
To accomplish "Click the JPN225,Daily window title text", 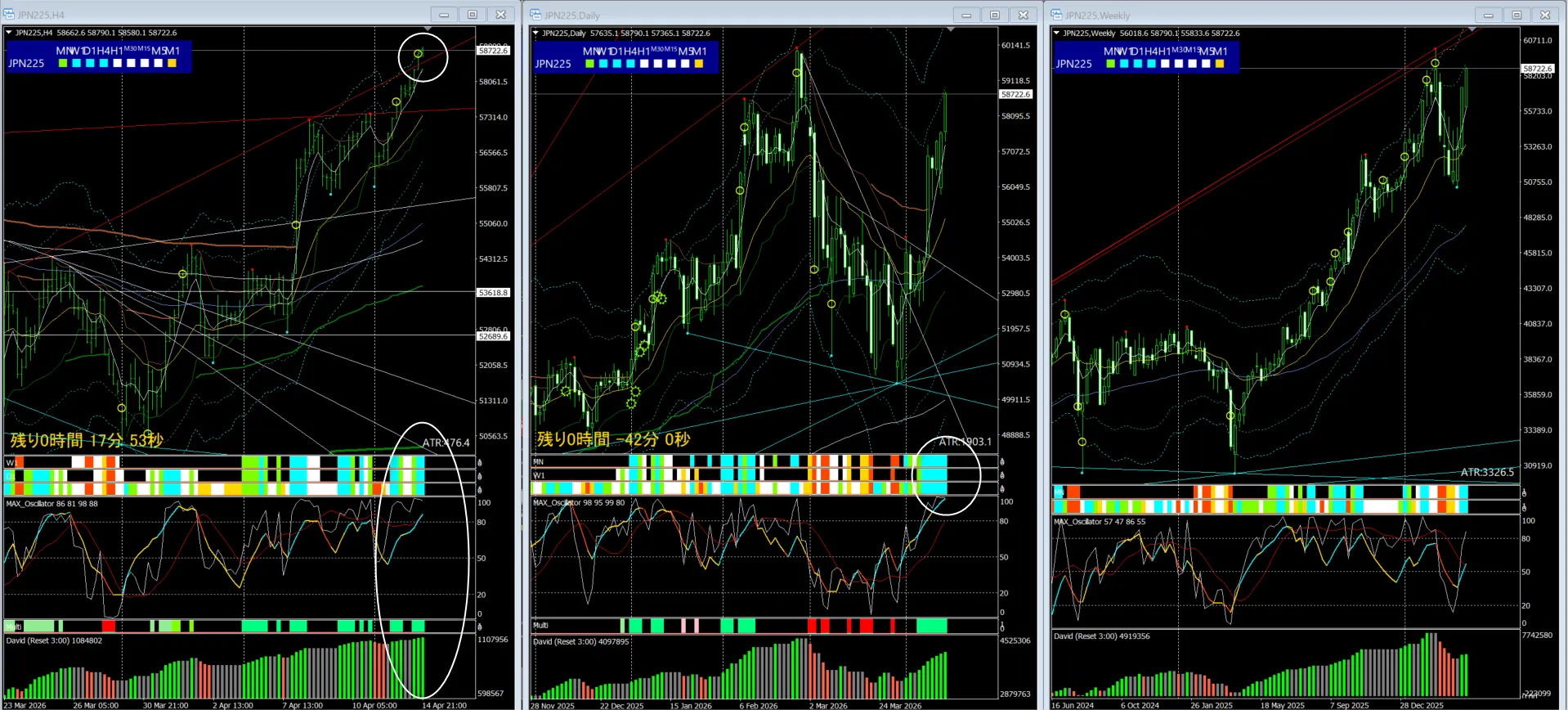I will click(571, 15).
